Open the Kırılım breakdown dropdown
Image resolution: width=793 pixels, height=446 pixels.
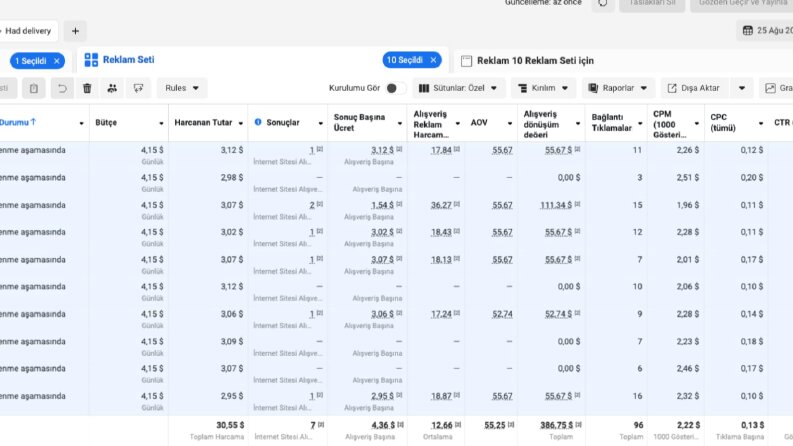point(543,88)
